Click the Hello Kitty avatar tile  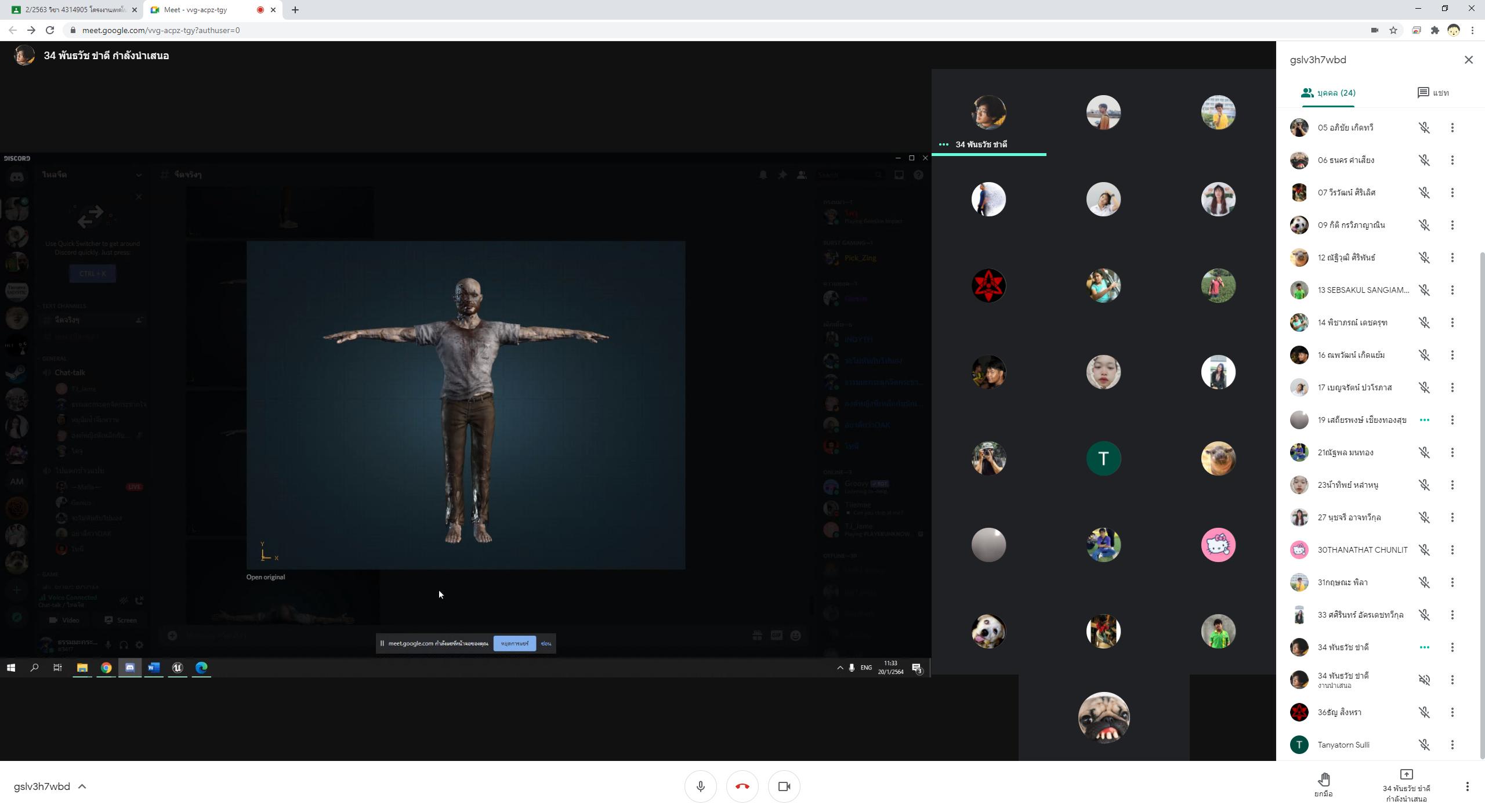(x=1218, y=545)
